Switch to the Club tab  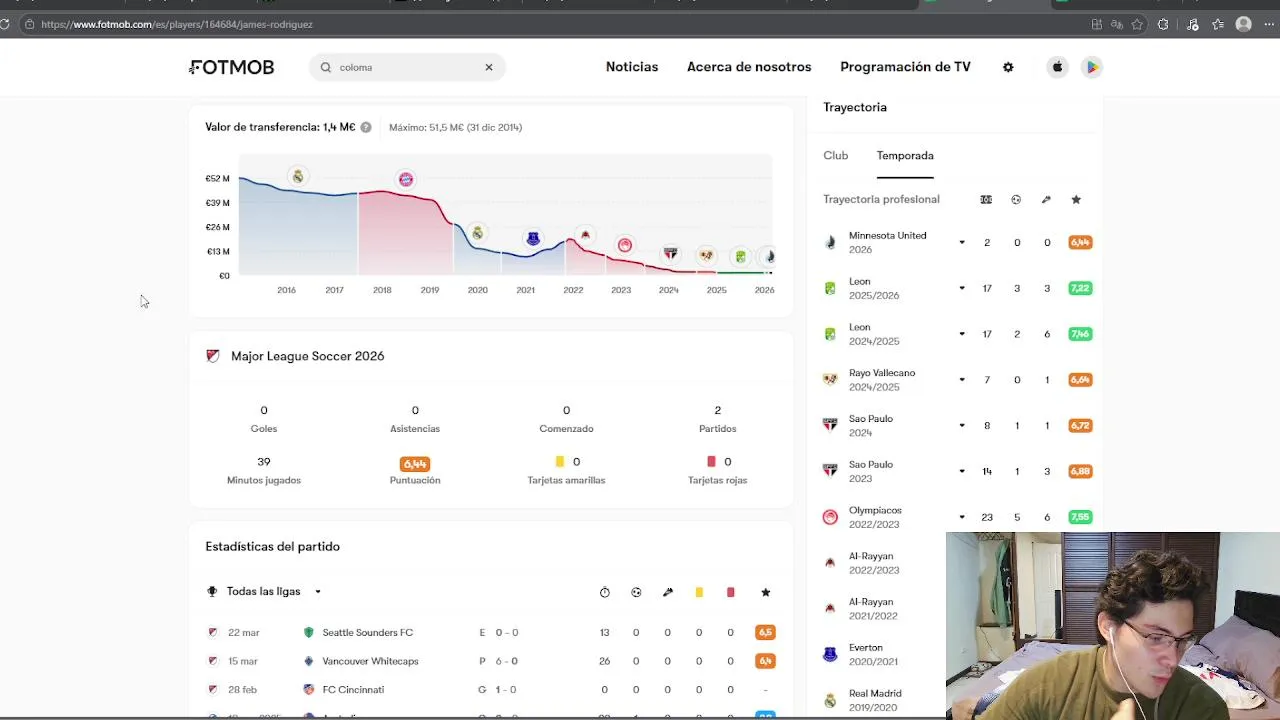pyautogui.click(x=836, y=155)
